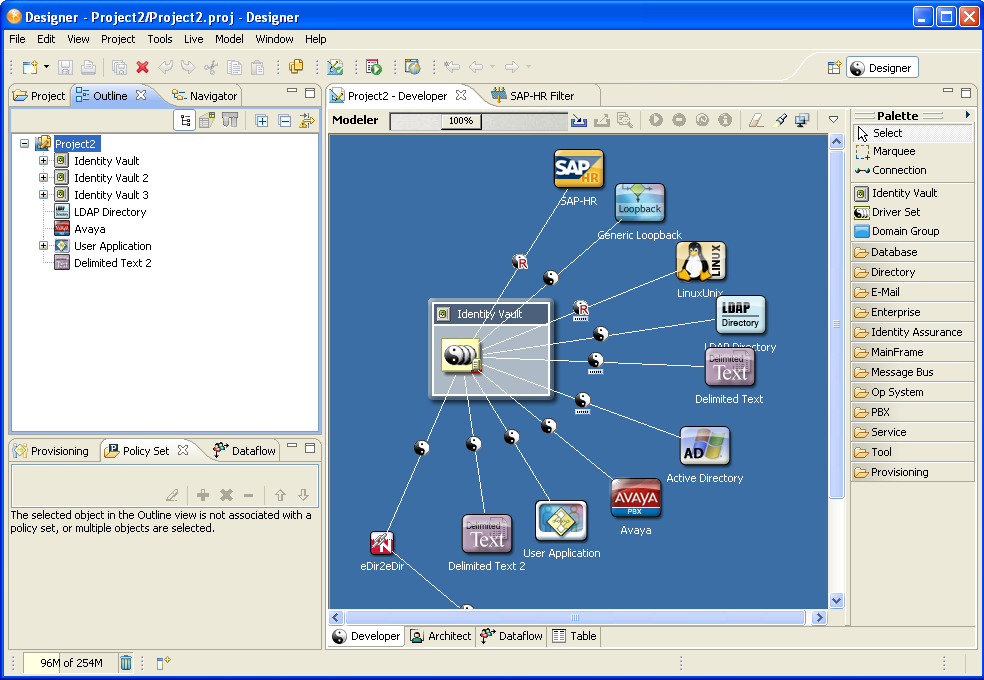Expand the Identity Vault 2 tree node
The image size is (984, 680).
43,178
